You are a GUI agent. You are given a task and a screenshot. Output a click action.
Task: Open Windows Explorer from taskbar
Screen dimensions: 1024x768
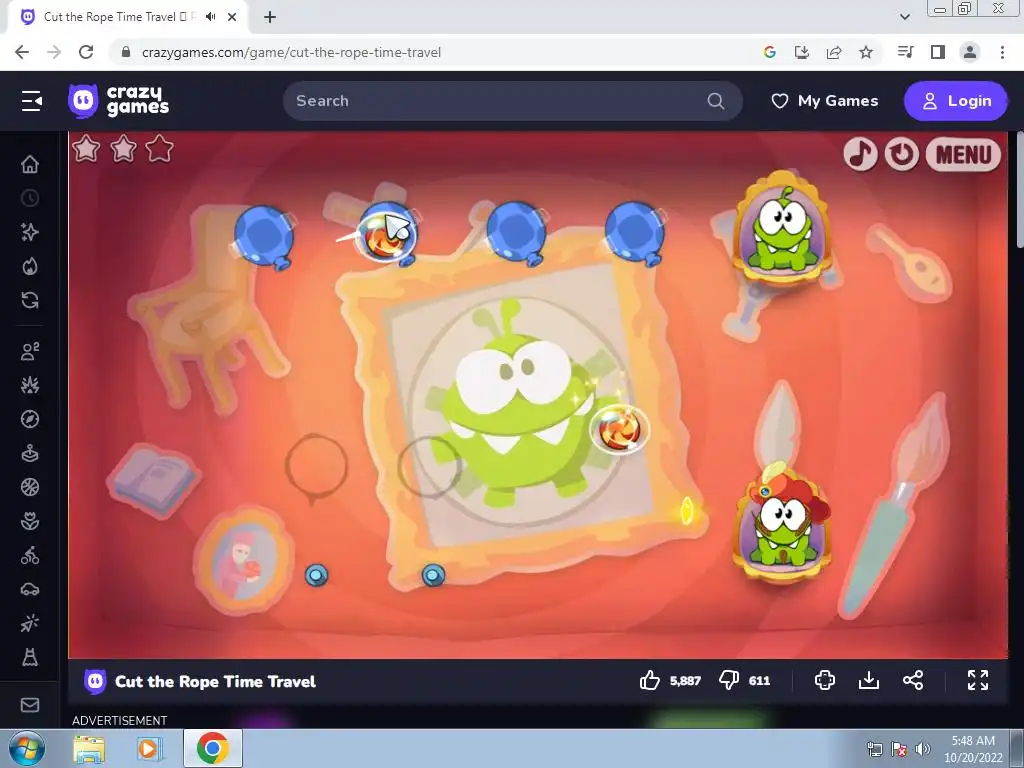89,748
